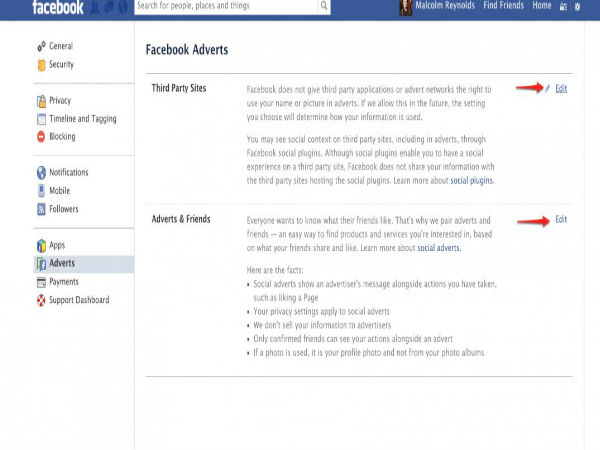Click the Privacy lock icon

pos(41,101)
